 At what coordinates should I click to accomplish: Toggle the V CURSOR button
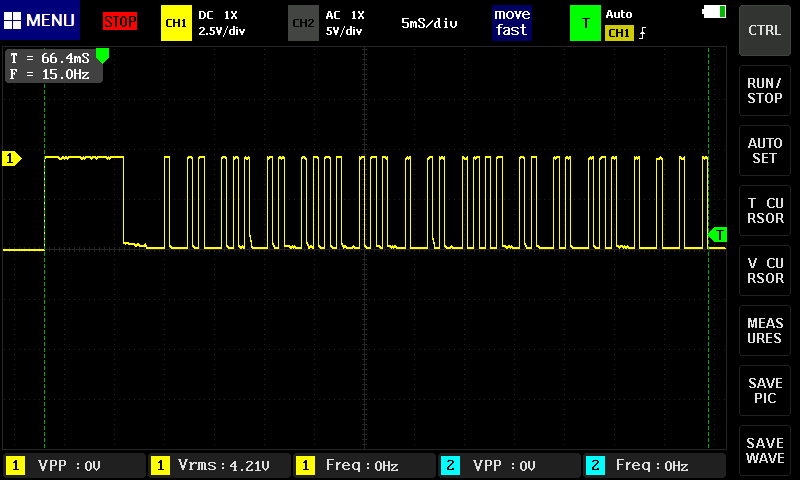[765, 271]
